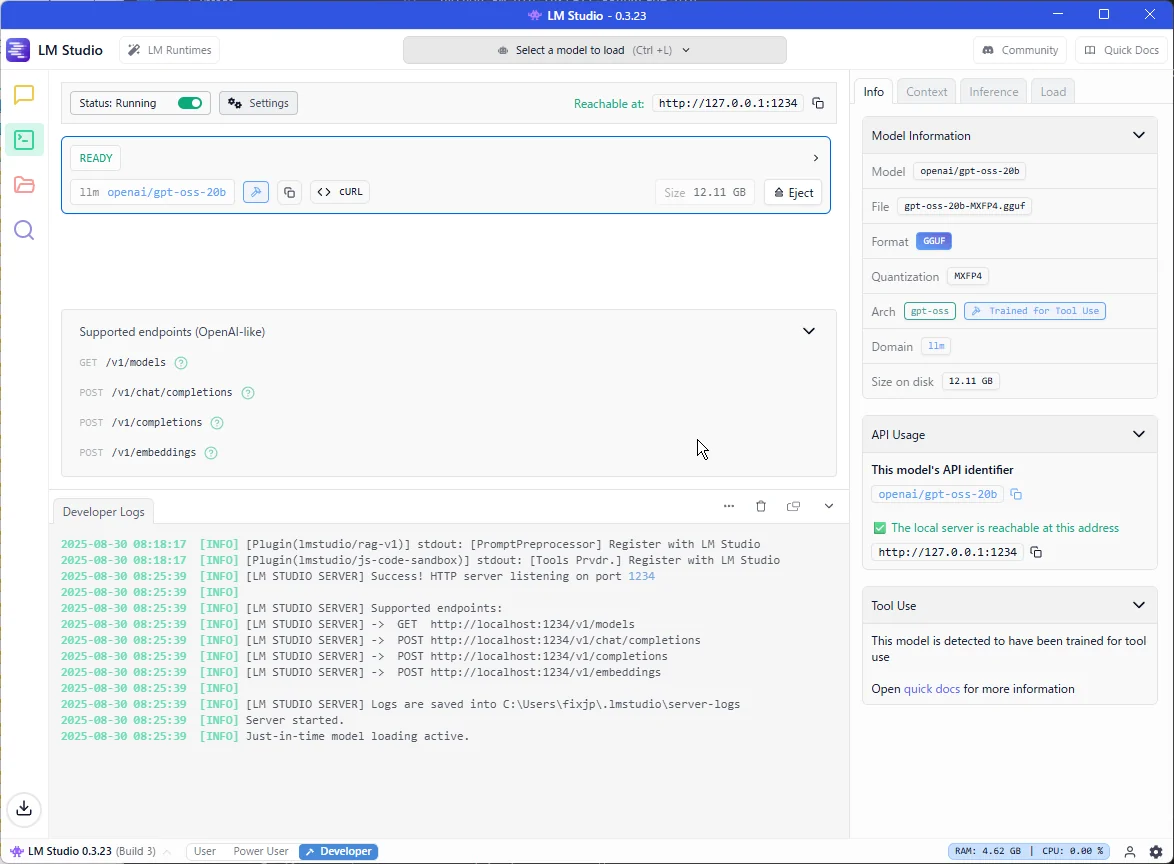This screenshot has width=1174, height=864.
Task: Clear developer logs with trash icon
Action: click(x=761, y=506)
